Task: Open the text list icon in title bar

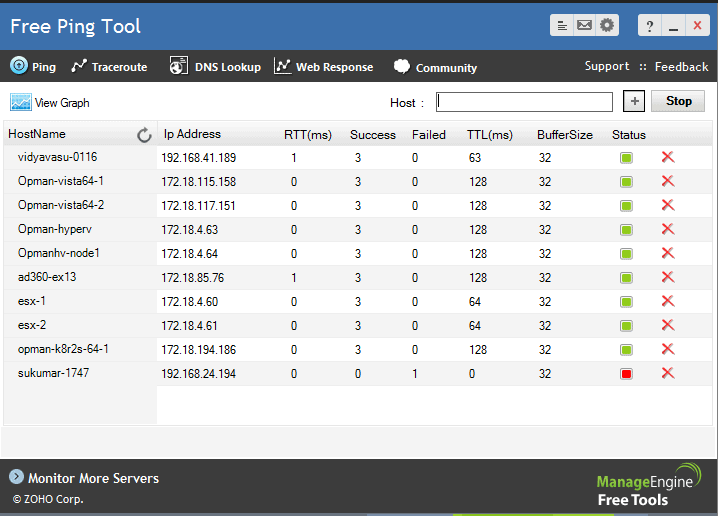Action: [561, 25]
